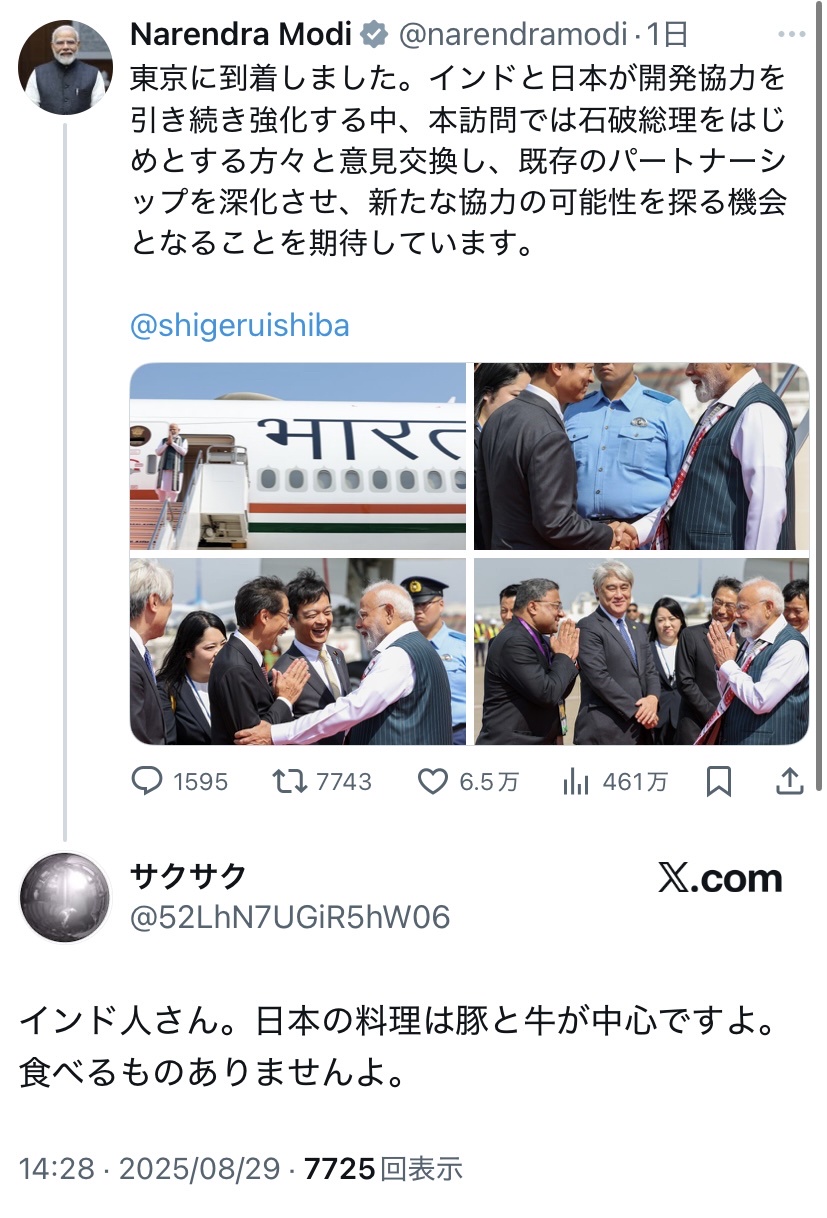
Task: Open the three-dot more menu on tweet
Action: (792, 34)
